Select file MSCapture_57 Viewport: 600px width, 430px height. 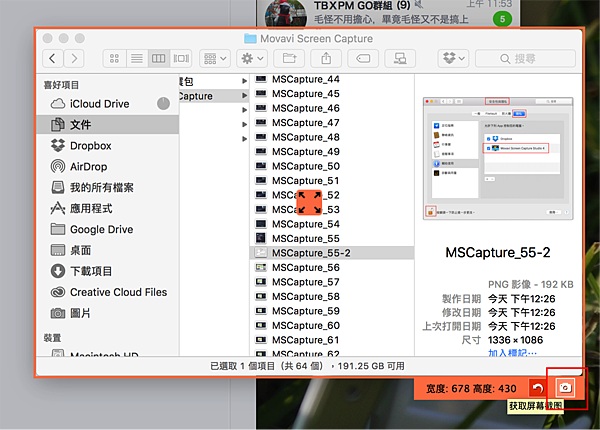point(332,282)
